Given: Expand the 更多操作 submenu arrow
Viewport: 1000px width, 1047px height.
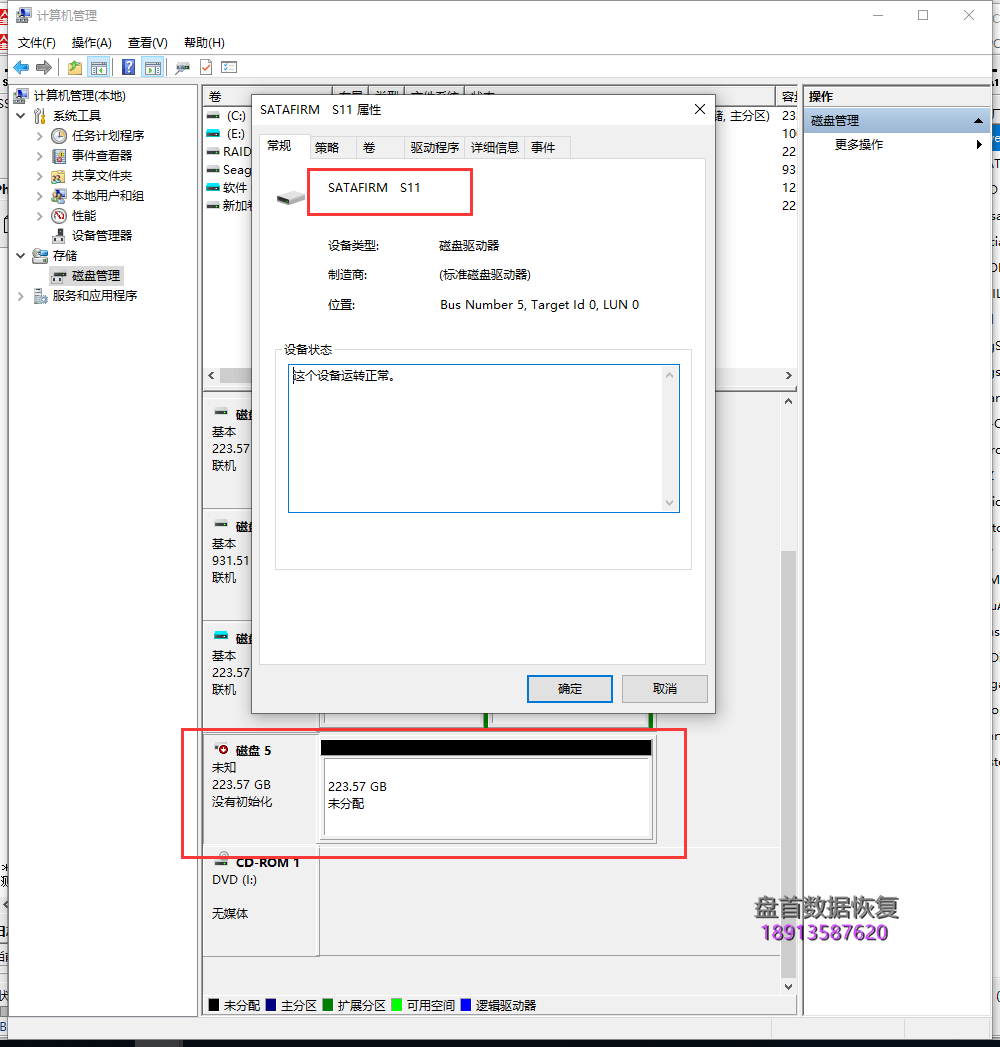Looking at the screenshot, I should pos(979,144).
